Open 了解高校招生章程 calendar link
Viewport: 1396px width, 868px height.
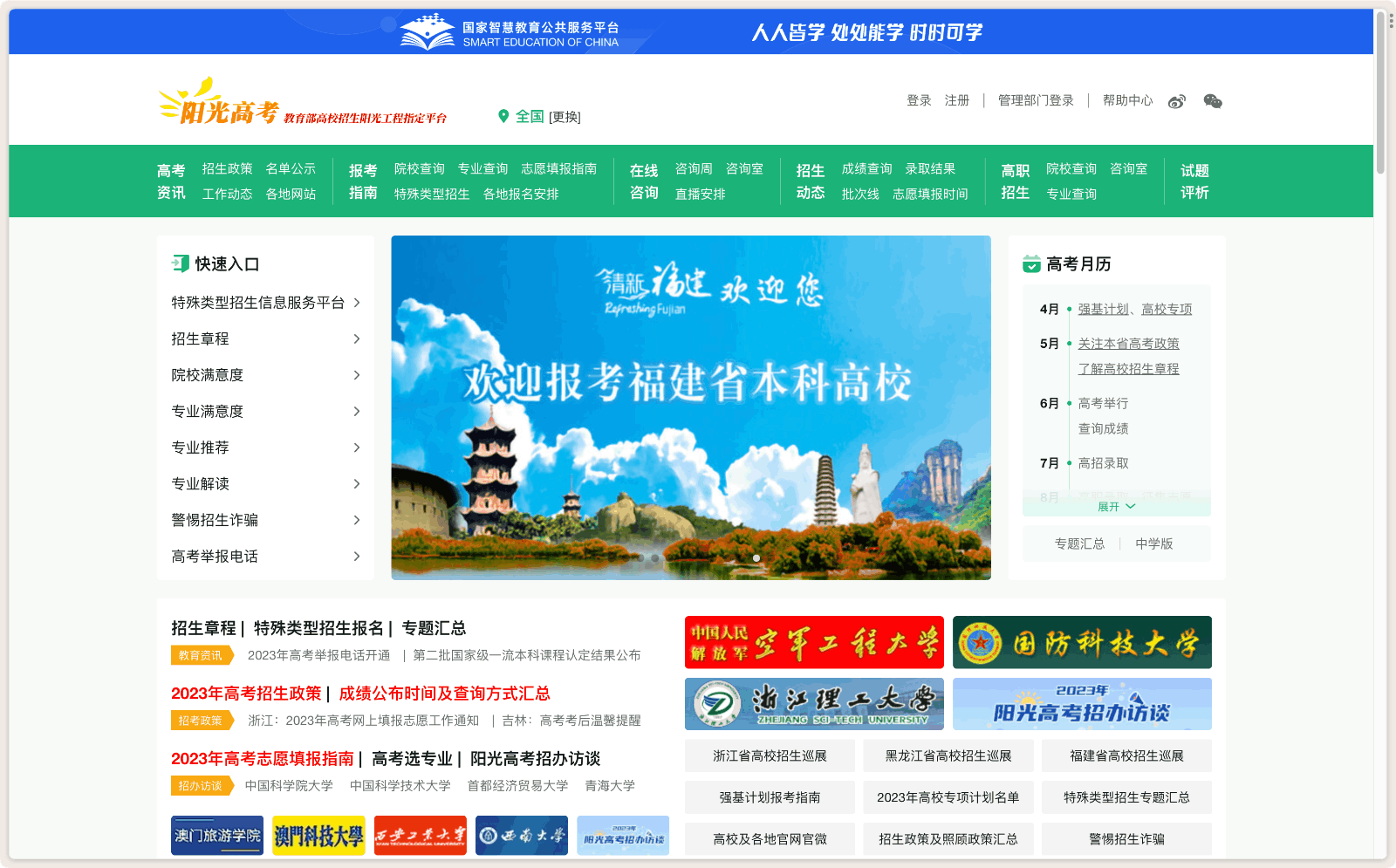coord(1128,369)
